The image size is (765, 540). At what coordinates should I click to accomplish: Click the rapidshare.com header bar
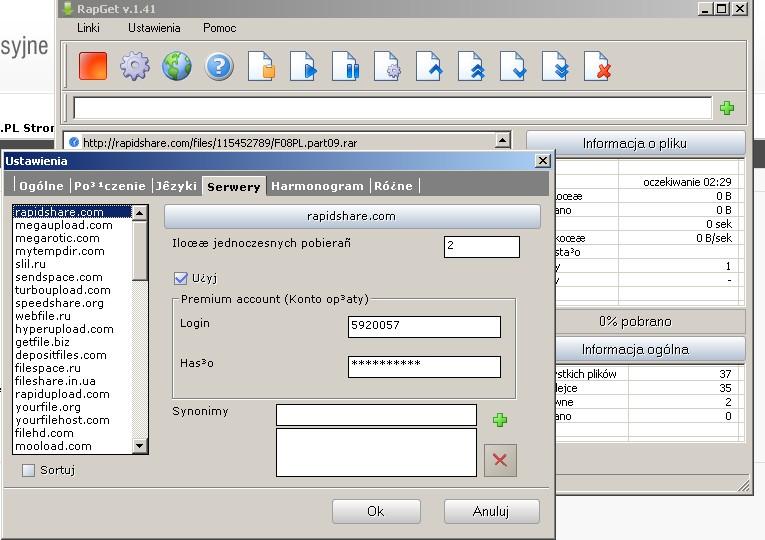click(x=352, y=216)
